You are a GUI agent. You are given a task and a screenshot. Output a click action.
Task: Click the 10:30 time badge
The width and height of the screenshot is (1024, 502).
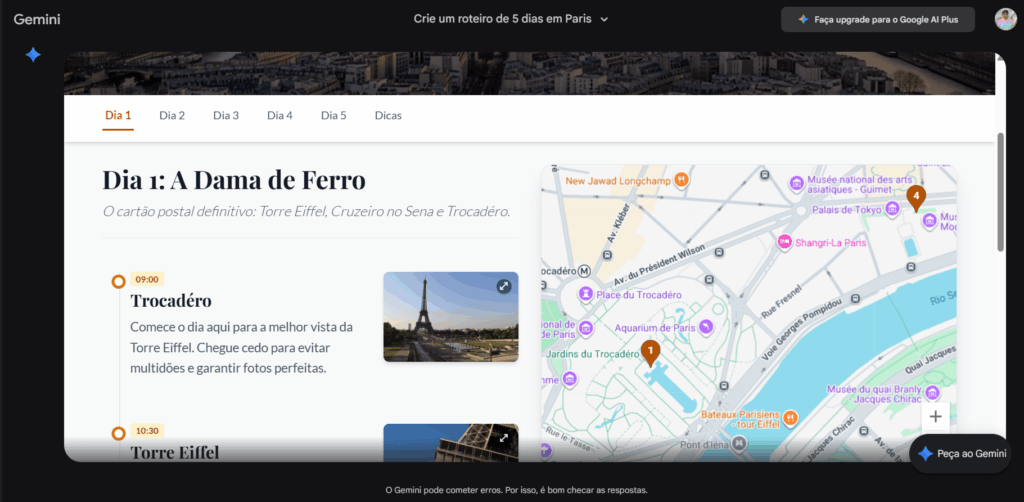pyautogui.click(x=147, y=431)
